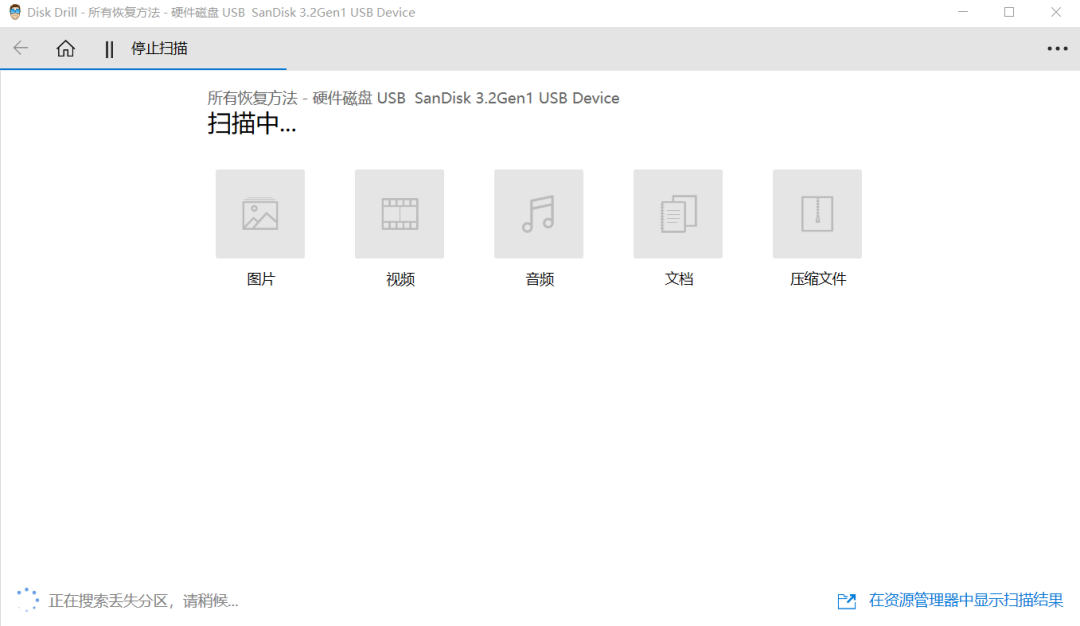Click the spinning scan progress indicator
The image size is (1080, 626).
[x=23, y=598]
